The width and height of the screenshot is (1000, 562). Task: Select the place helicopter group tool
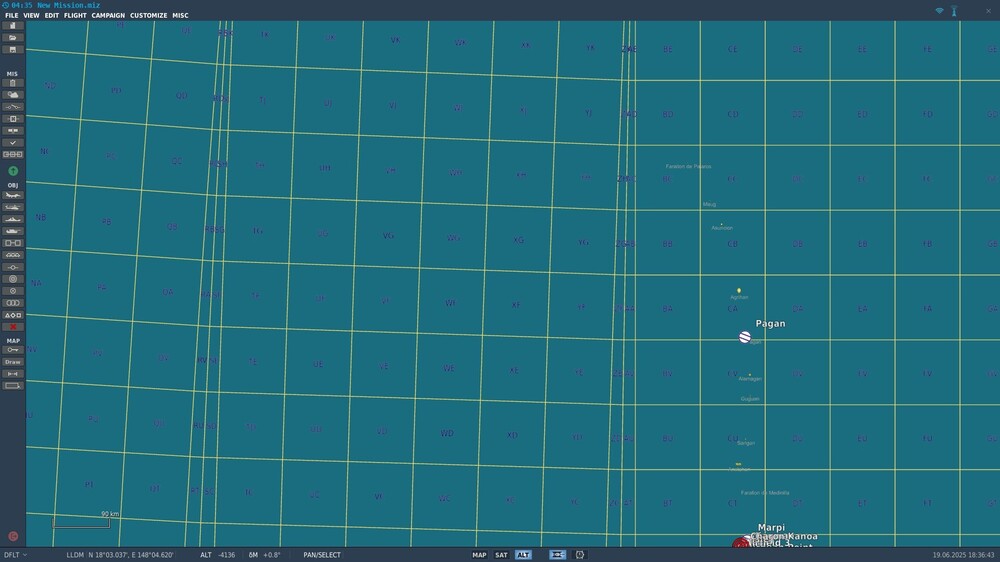pos(13,207)
